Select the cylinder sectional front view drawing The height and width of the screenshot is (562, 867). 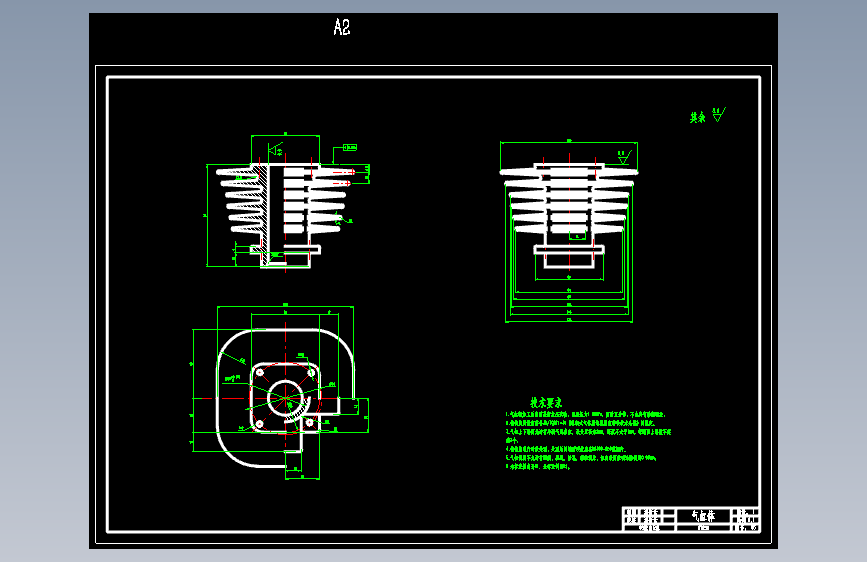(x=288, y=201)
